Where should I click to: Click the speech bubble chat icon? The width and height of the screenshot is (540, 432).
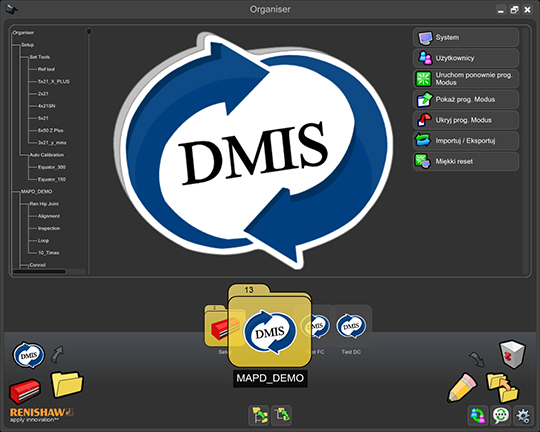point(500,415)
